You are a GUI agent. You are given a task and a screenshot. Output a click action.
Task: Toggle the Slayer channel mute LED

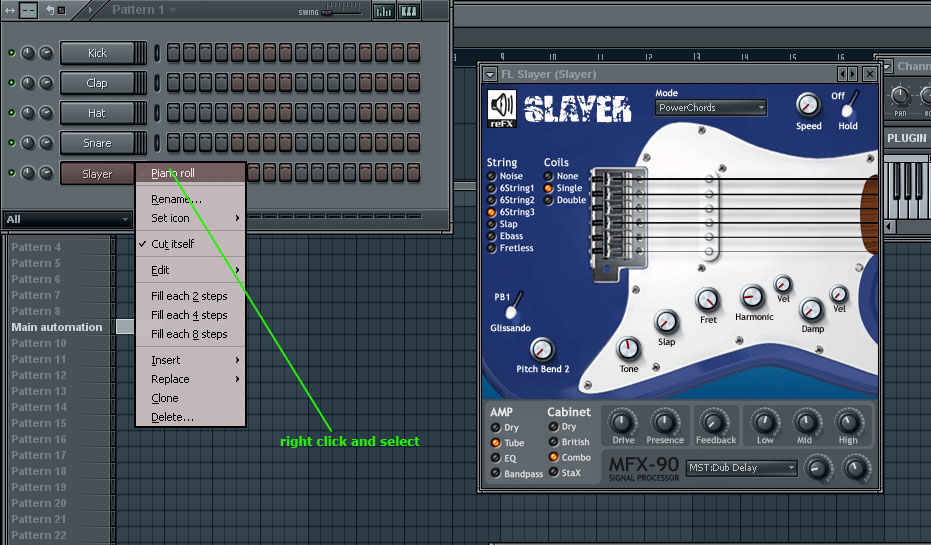(x=11, y=173)
